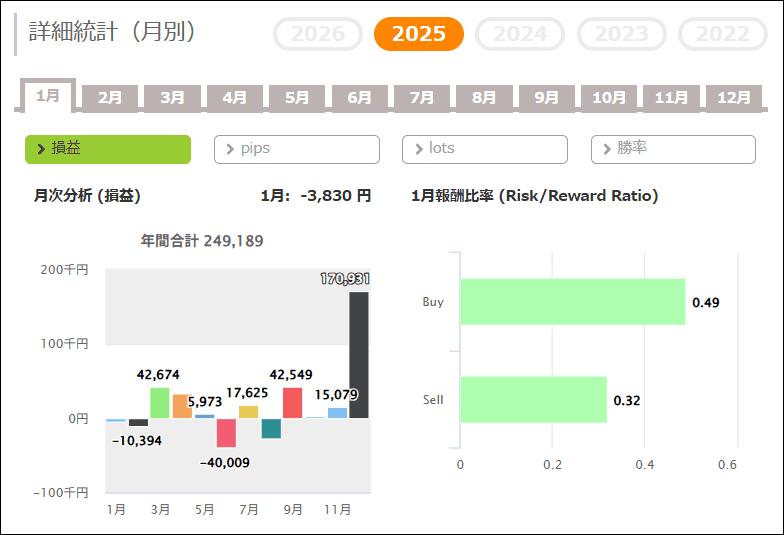The image size is (784, 535).
Task: Click the Buy ratio bar
Action: point(572,302)
